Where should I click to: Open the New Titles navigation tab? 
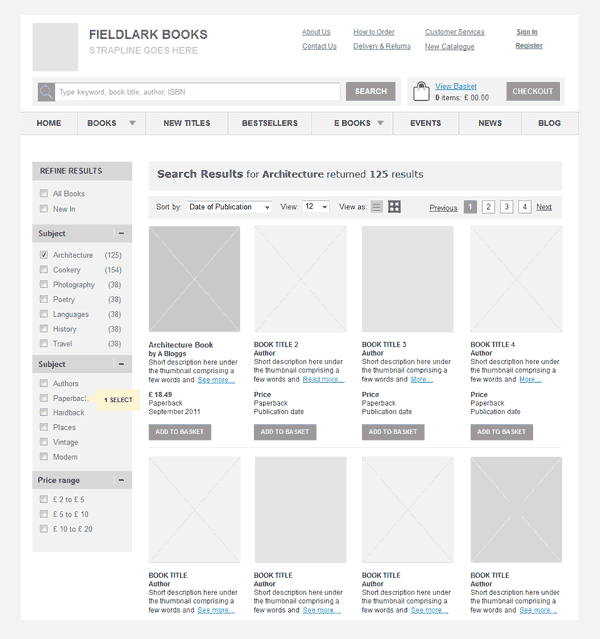[187, 124]
